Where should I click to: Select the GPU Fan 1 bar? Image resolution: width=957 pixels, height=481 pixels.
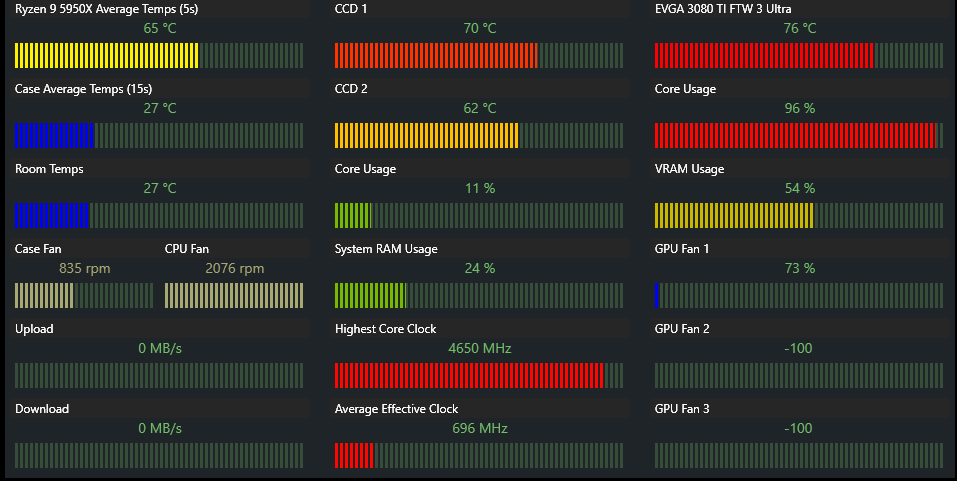(x=799, y=295)
